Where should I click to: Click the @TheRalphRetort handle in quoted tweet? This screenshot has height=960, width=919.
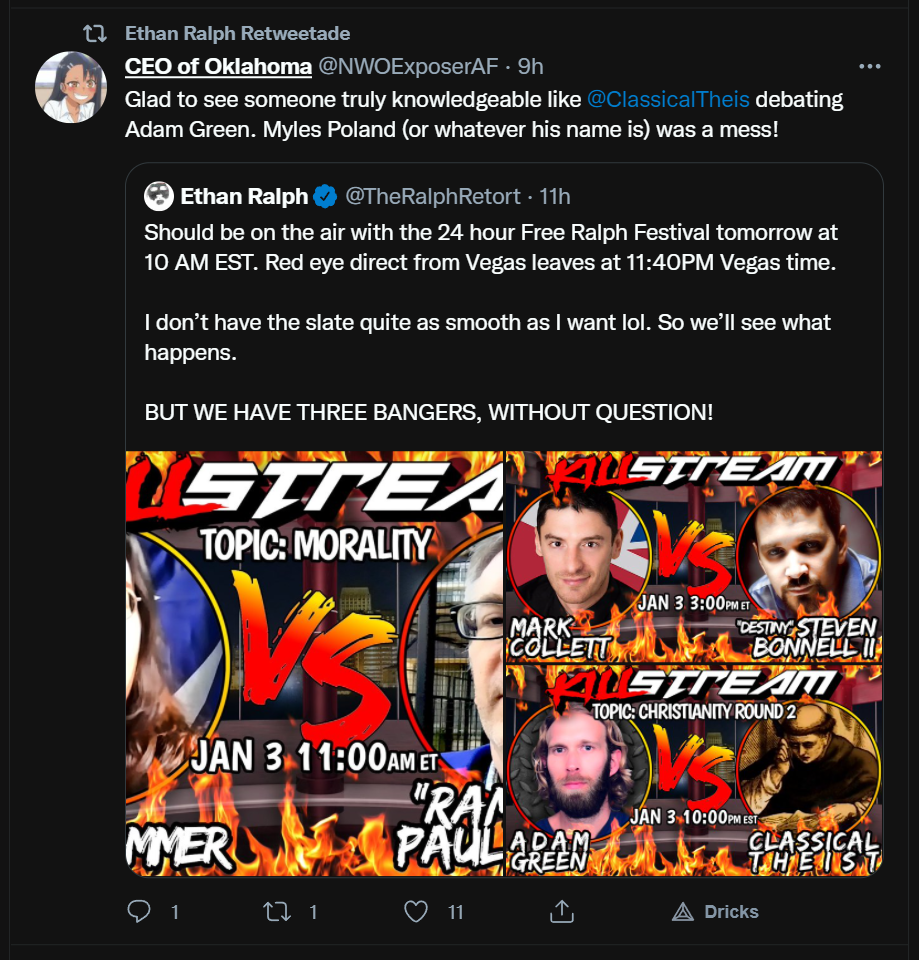click(433, 197)
